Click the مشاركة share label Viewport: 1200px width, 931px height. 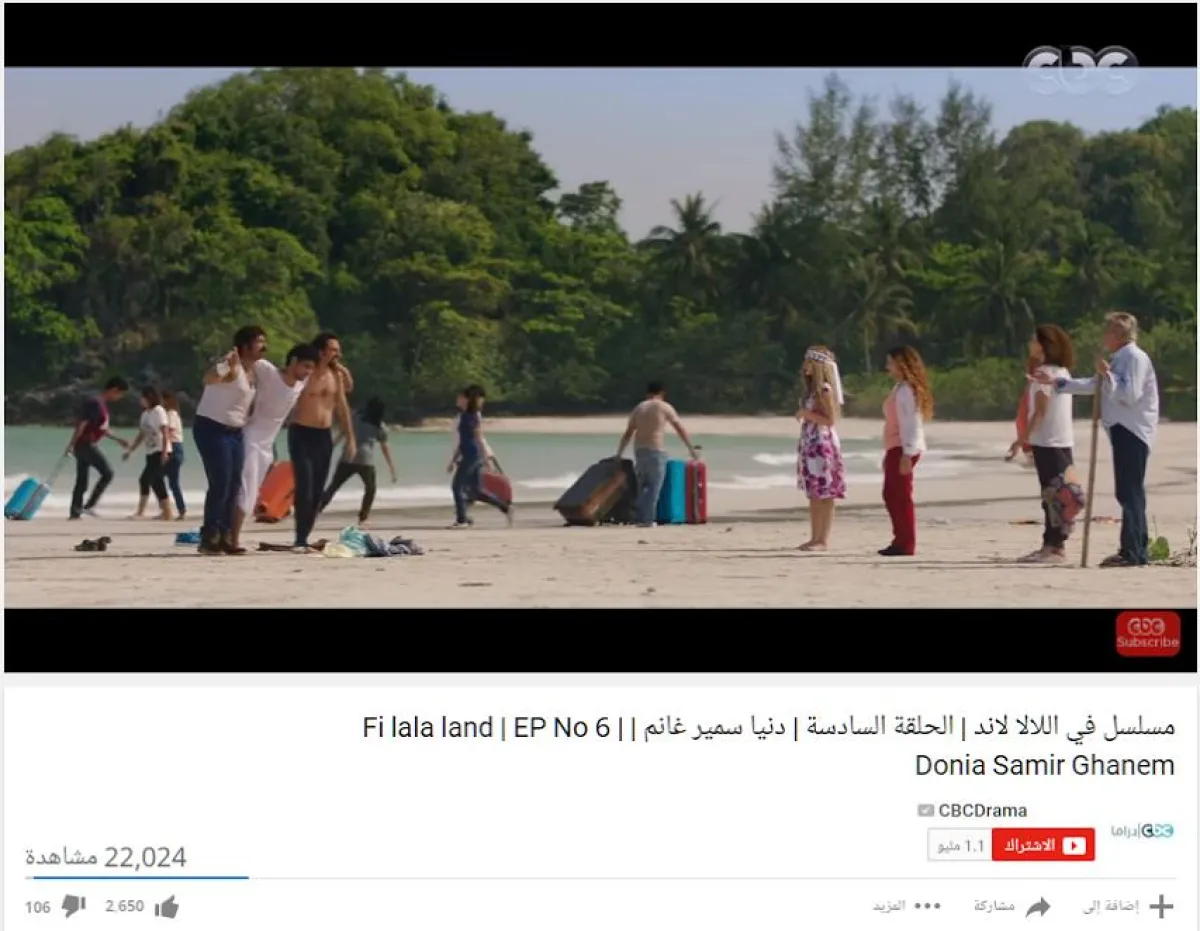point(994,906)
